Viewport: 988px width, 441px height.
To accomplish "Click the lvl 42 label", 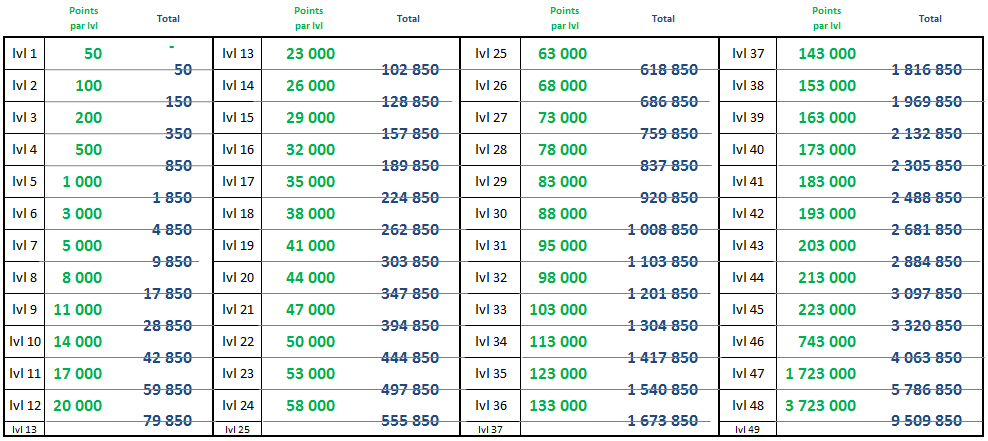I will [x=749, y=213].
